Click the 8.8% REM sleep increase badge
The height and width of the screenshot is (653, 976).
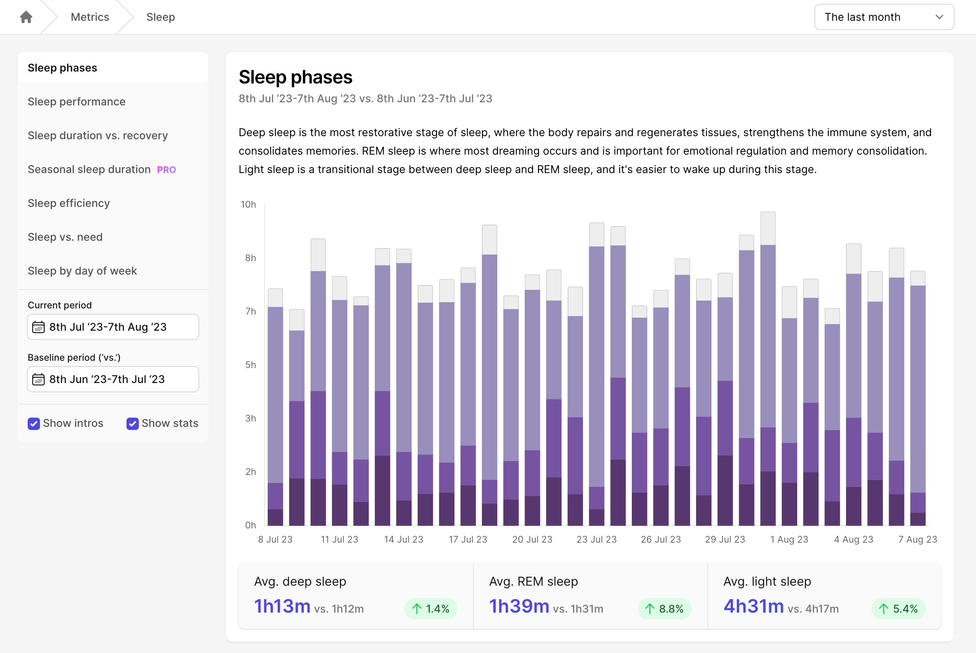click(x=664, y=608)
